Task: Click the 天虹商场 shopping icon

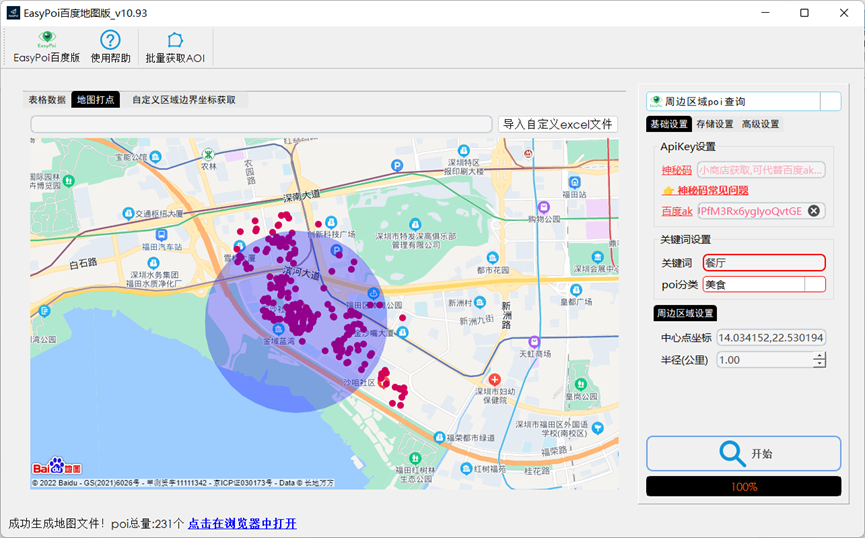Action: pyautogui.click(x=534, y=342)
